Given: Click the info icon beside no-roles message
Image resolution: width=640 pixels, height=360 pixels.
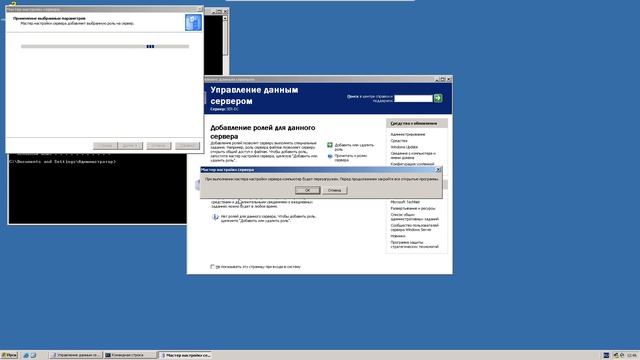Looking at the screenshot, I should pos(215,217).
